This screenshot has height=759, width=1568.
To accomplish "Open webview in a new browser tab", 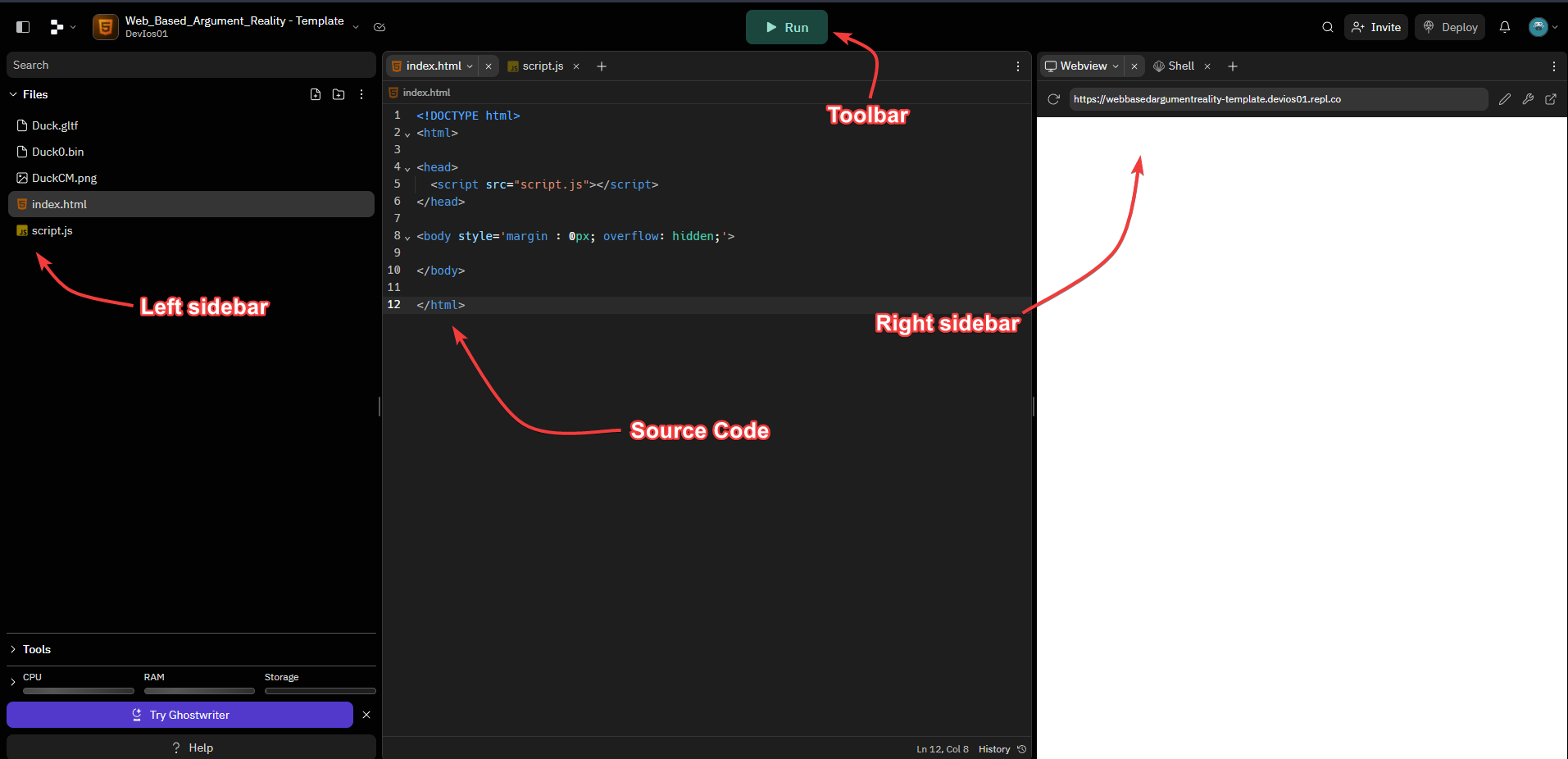I will [1551, 99].
